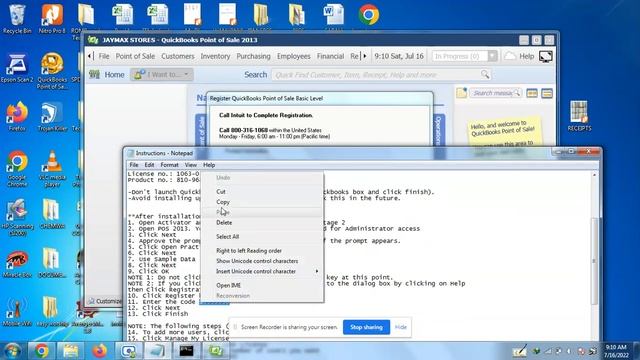Open the Notepad Format menu
The image size is (640, 360).
[x=169, y=165]
